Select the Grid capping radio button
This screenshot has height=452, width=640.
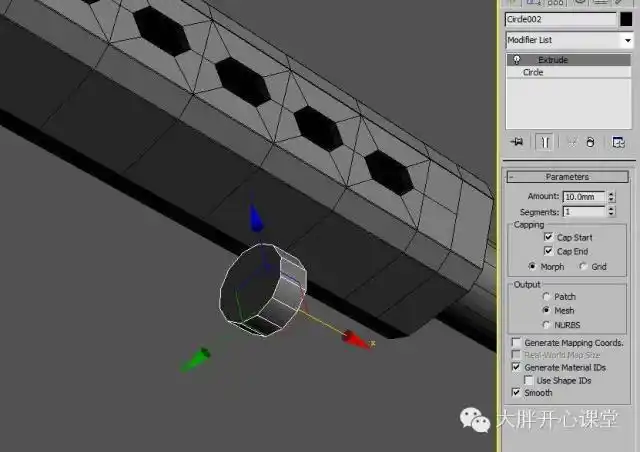coord(583,267)
